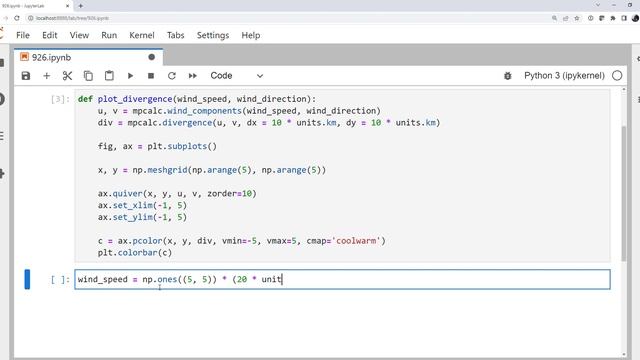Screen dimensions: 640x360
Task: Open the Help menu
Action: 251,36
